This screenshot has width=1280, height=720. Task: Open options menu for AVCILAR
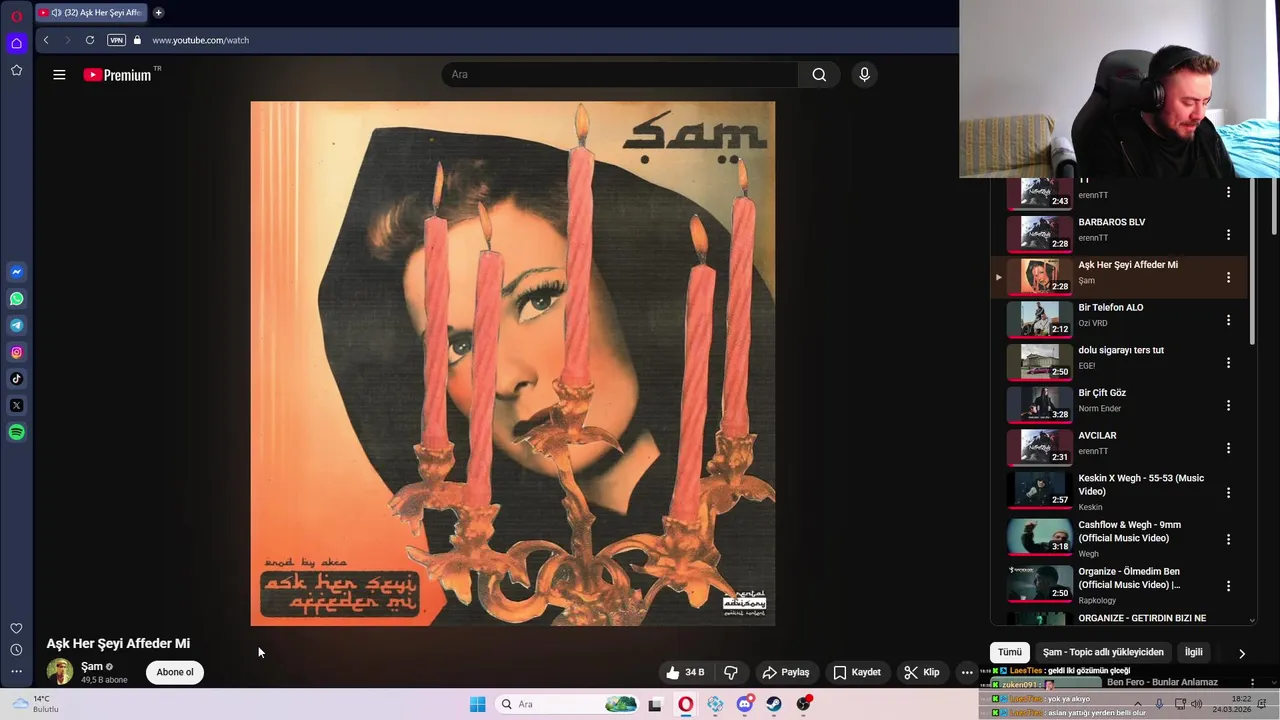tap(1228, 448)
